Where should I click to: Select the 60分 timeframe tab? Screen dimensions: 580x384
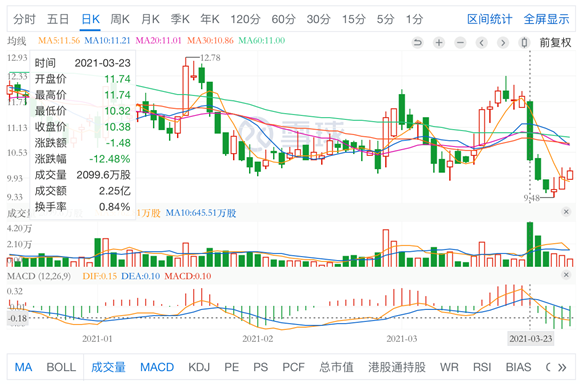[x=283, y=19]
